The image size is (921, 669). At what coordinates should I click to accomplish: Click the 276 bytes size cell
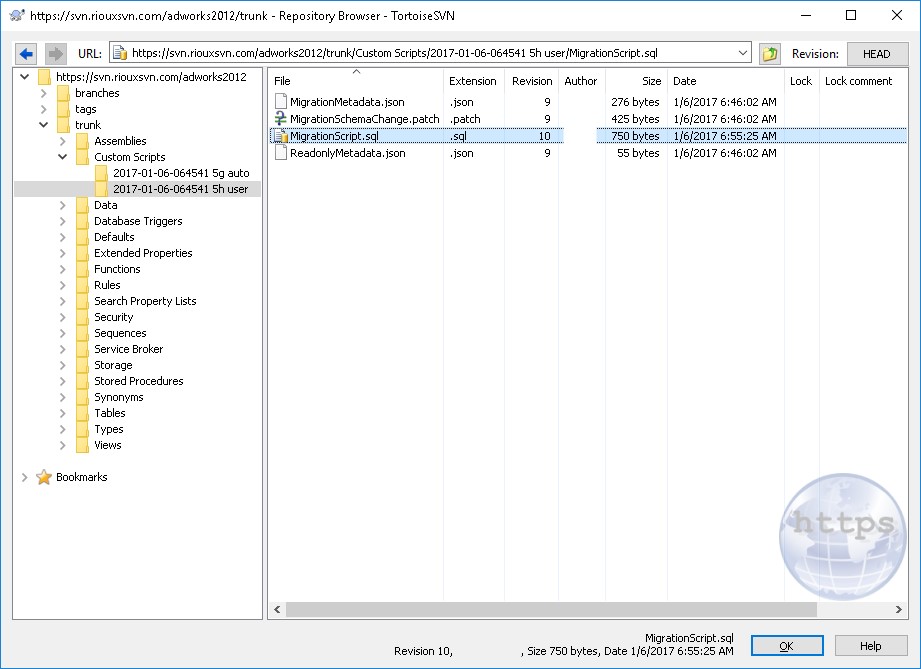coord(635,102)
